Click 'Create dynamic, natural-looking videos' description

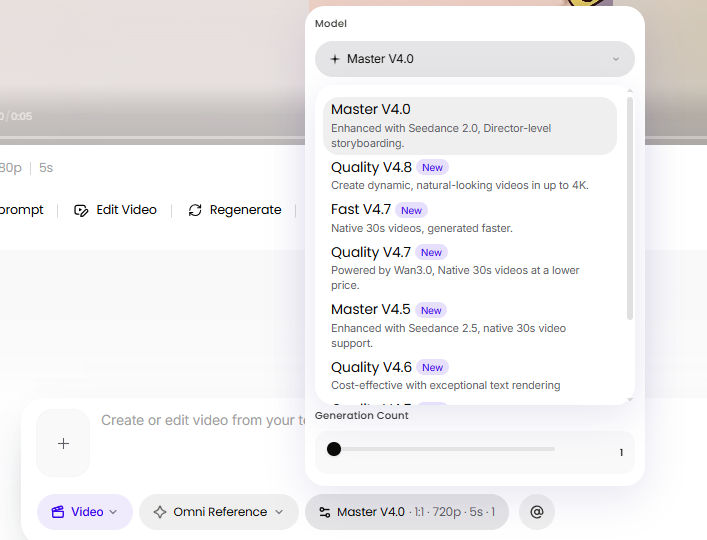[460, 185]
